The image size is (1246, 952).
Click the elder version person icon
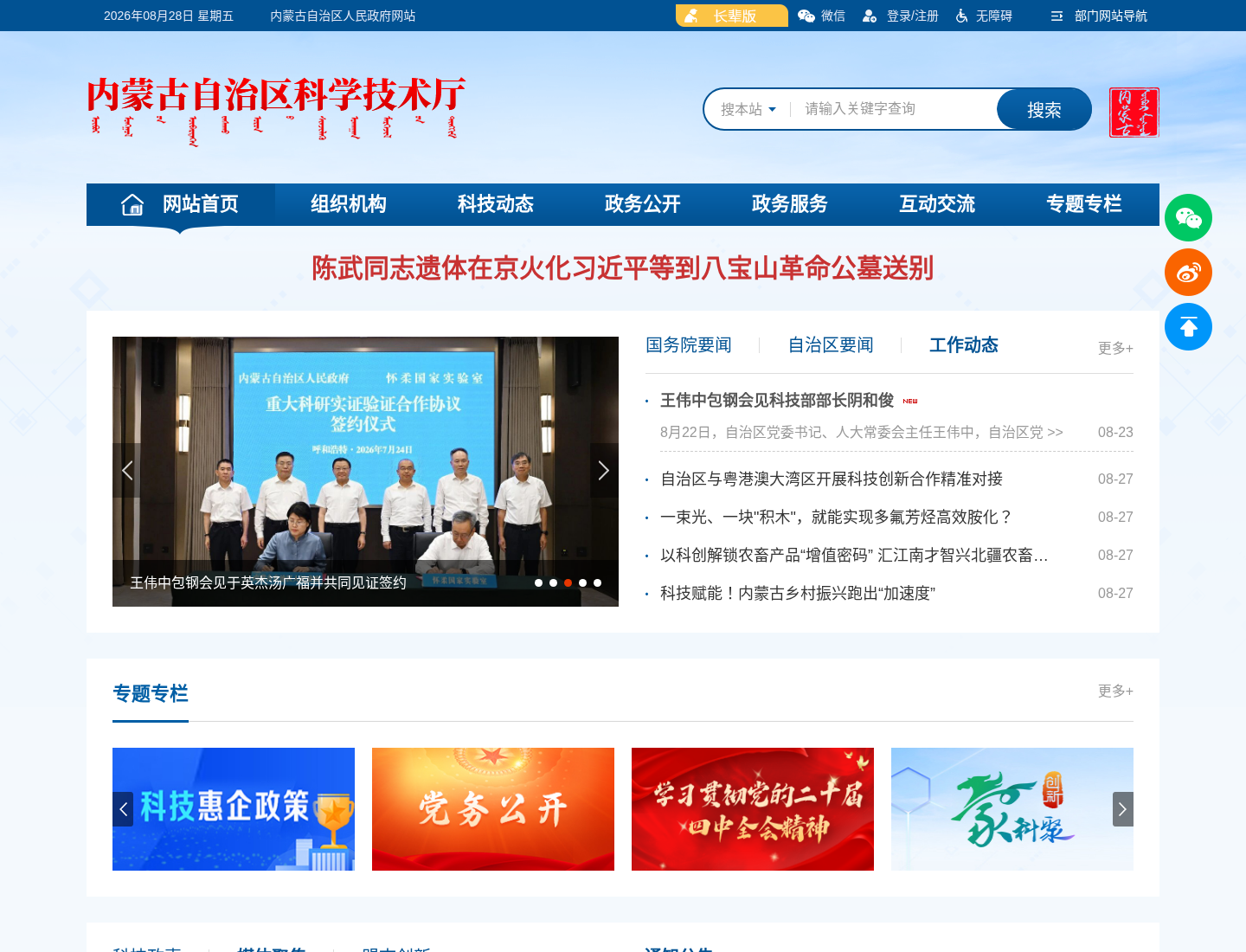[691, 16]
